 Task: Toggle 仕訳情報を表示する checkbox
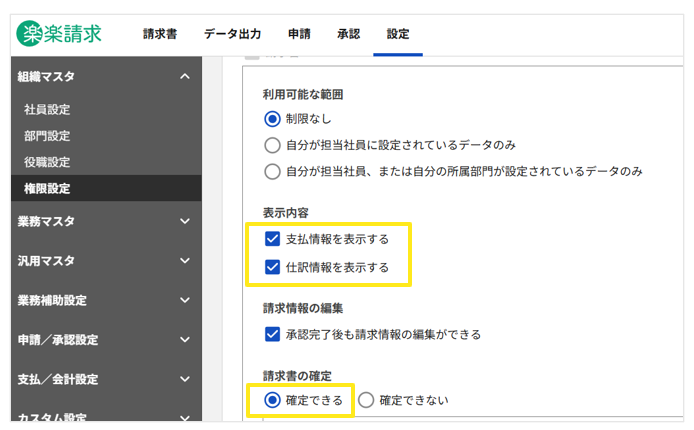click(x=272, y=267)
